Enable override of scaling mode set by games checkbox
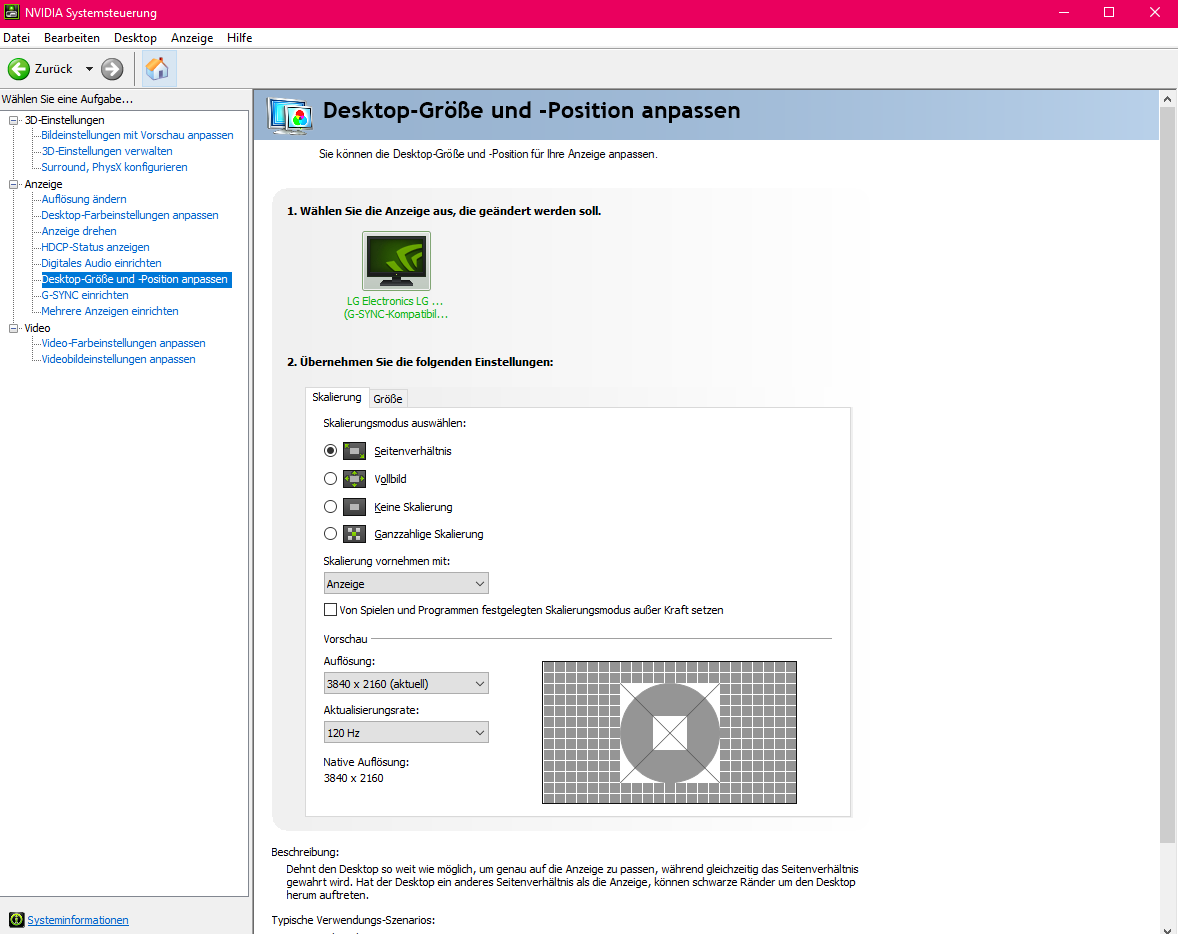The height and width of the screenshot is (934, 1178). pos(330,609)
